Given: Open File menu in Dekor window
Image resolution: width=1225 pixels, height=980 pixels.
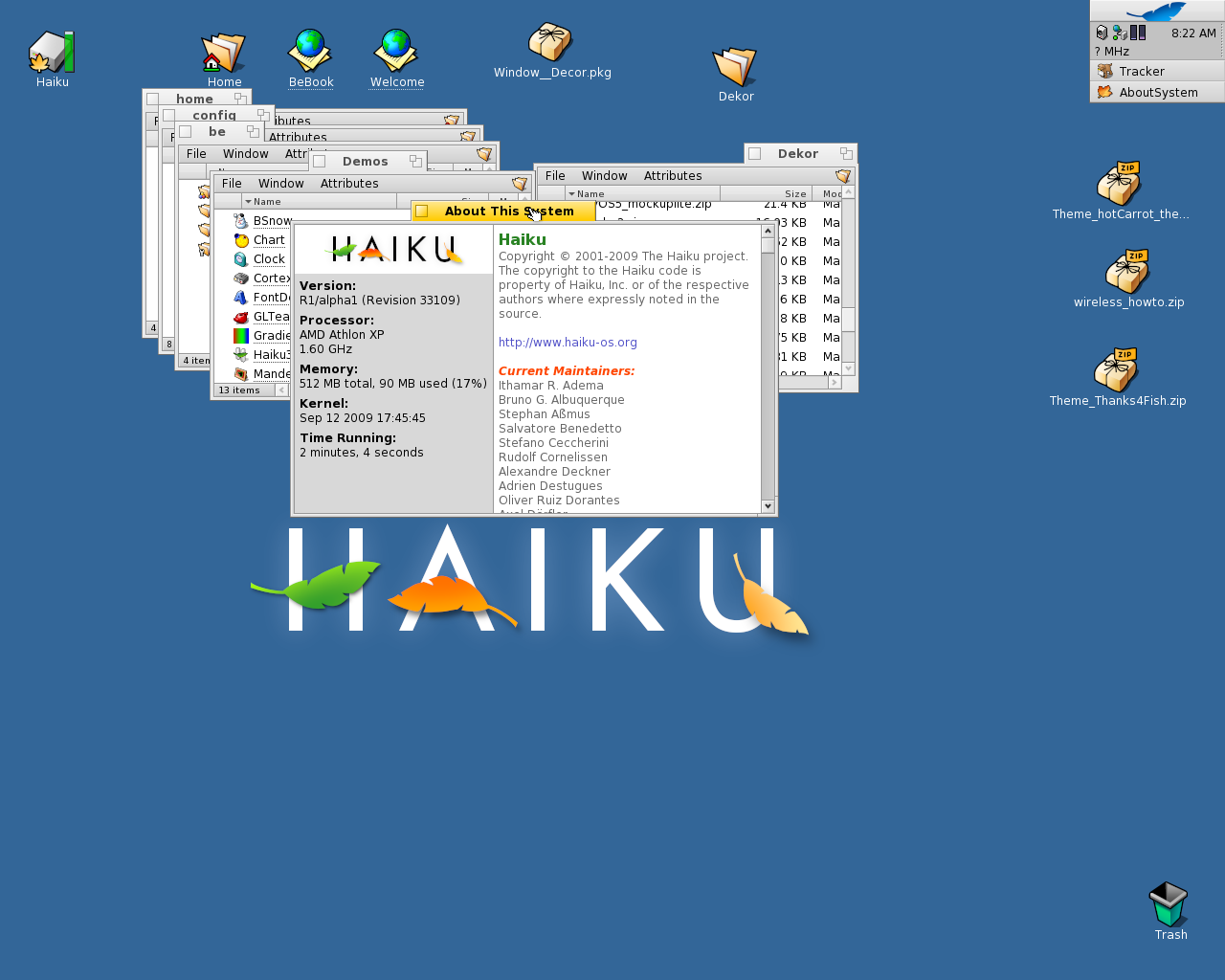Looking at the screenshot, I should click(555, 176).
